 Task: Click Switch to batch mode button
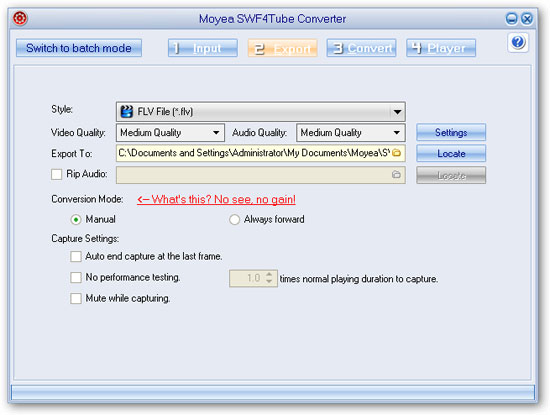79,48
